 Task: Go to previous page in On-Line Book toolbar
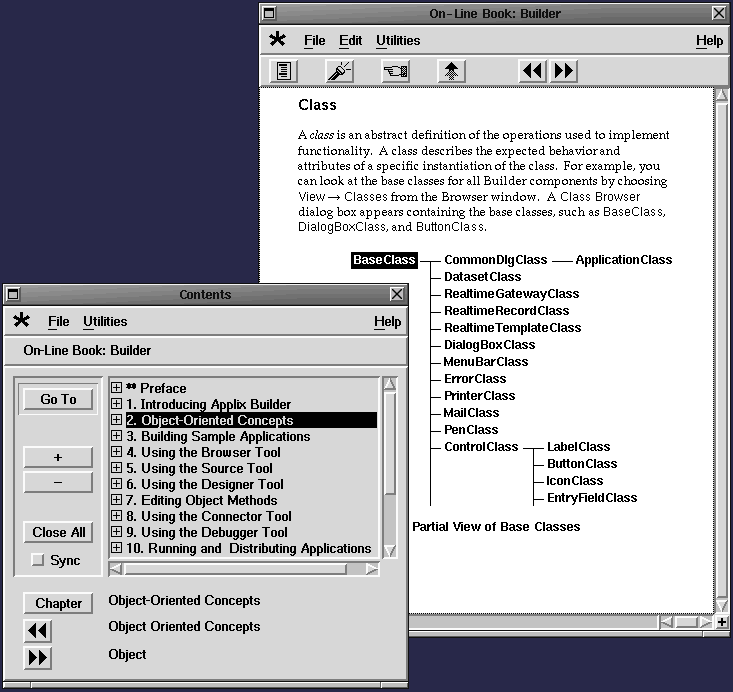(x=533, y=71)
